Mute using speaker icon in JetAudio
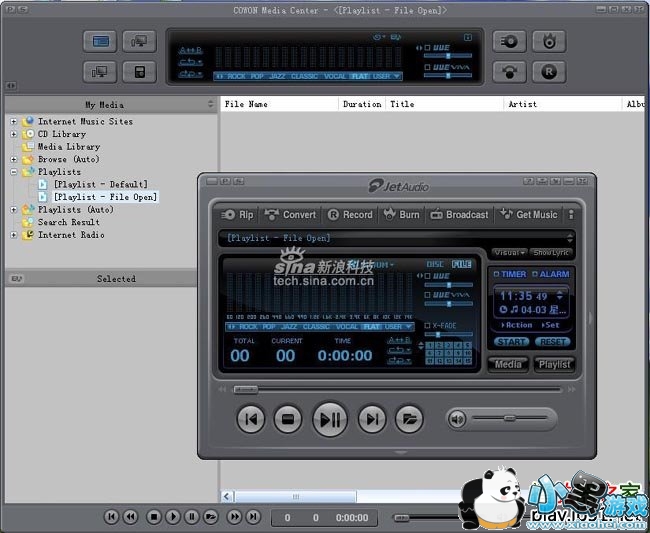 [x=457, y=419]
